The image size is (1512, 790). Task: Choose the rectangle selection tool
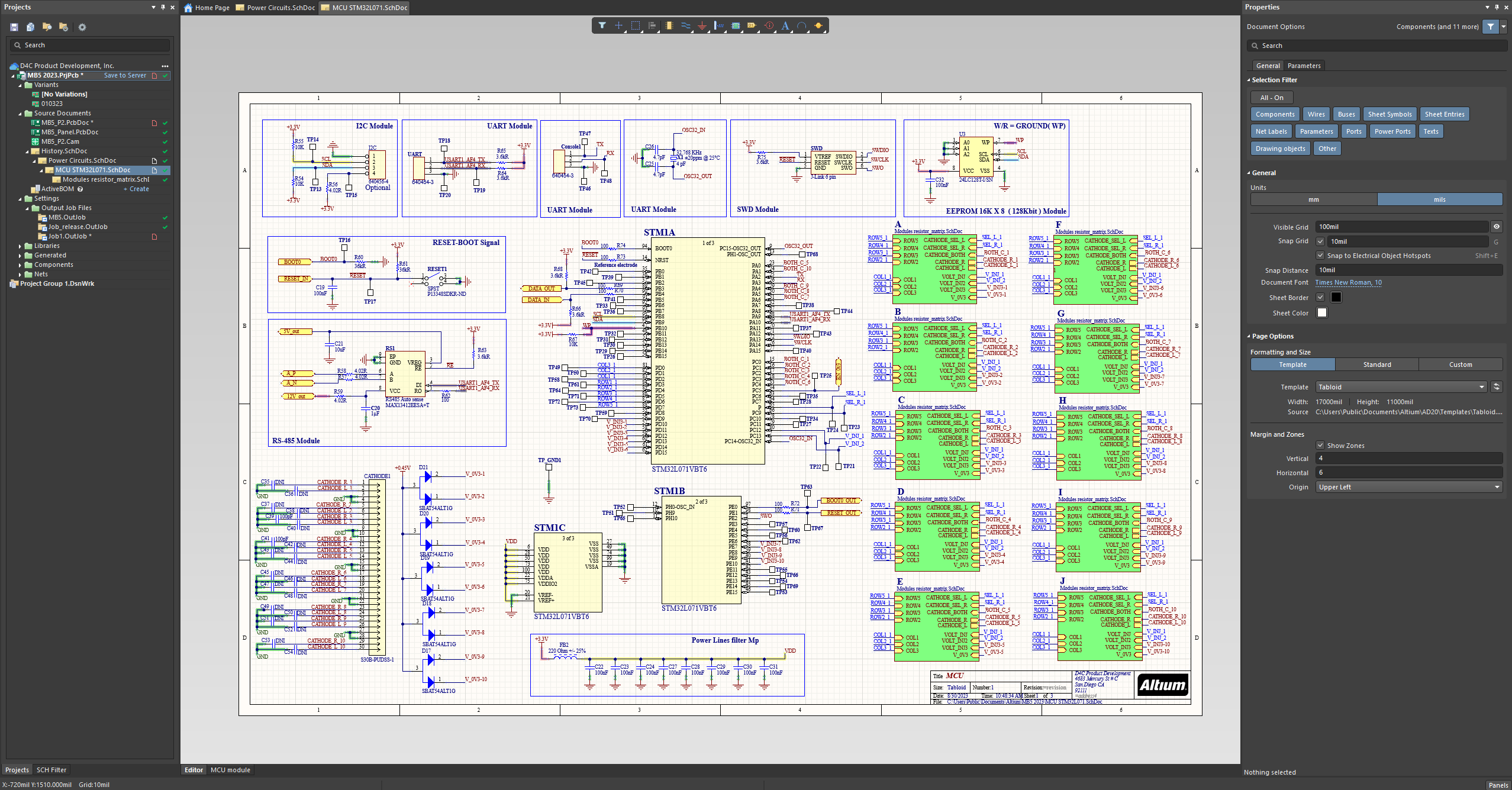(x=635, y=25)
